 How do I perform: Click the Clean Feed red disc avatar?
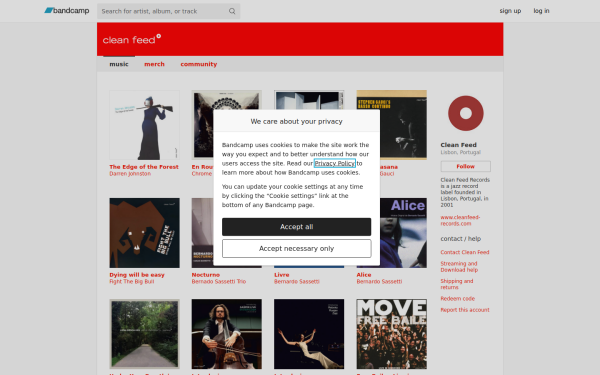tap(466, 113)
